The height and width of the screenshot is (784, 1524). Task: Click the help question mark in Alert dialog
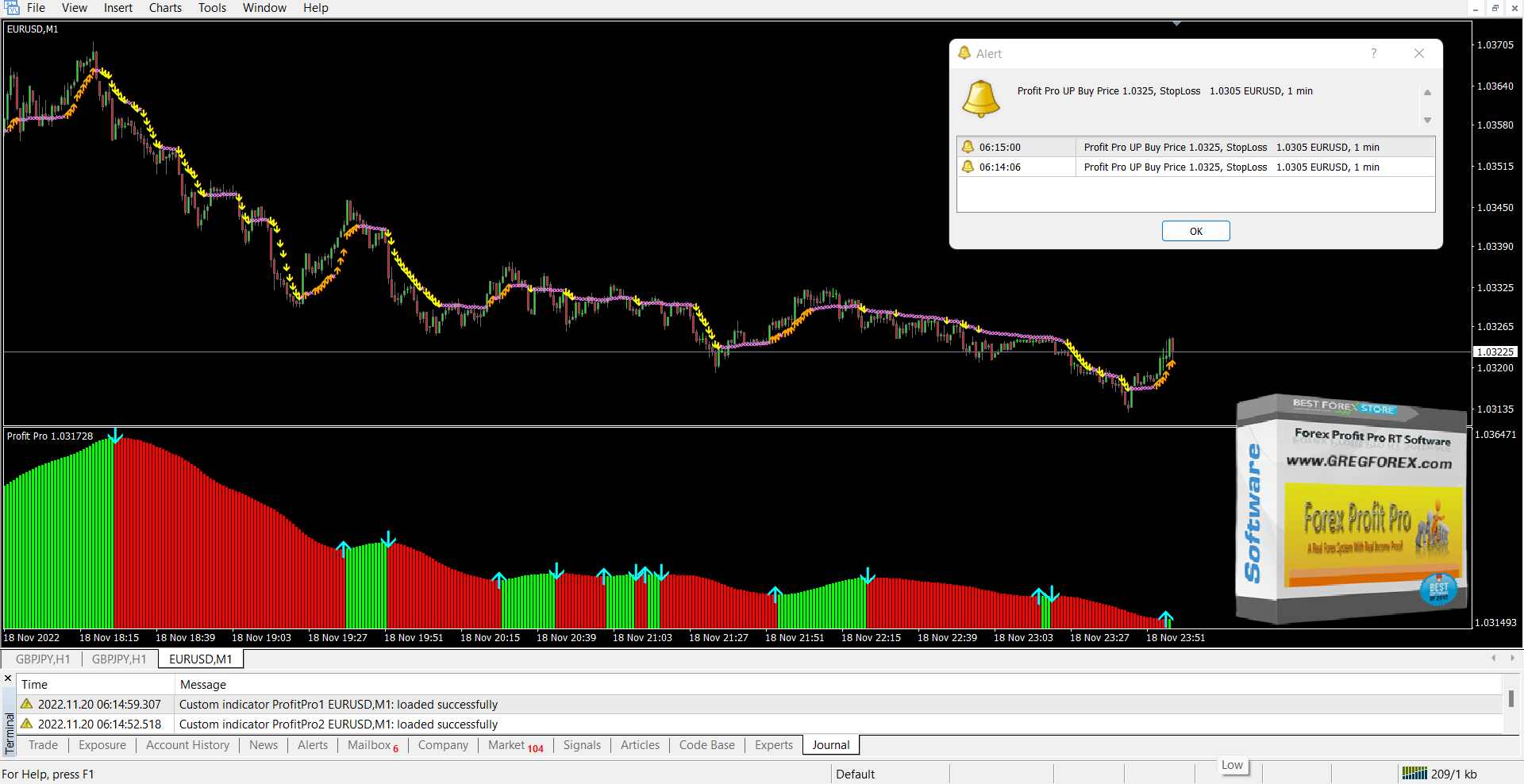pos(1373,53)
